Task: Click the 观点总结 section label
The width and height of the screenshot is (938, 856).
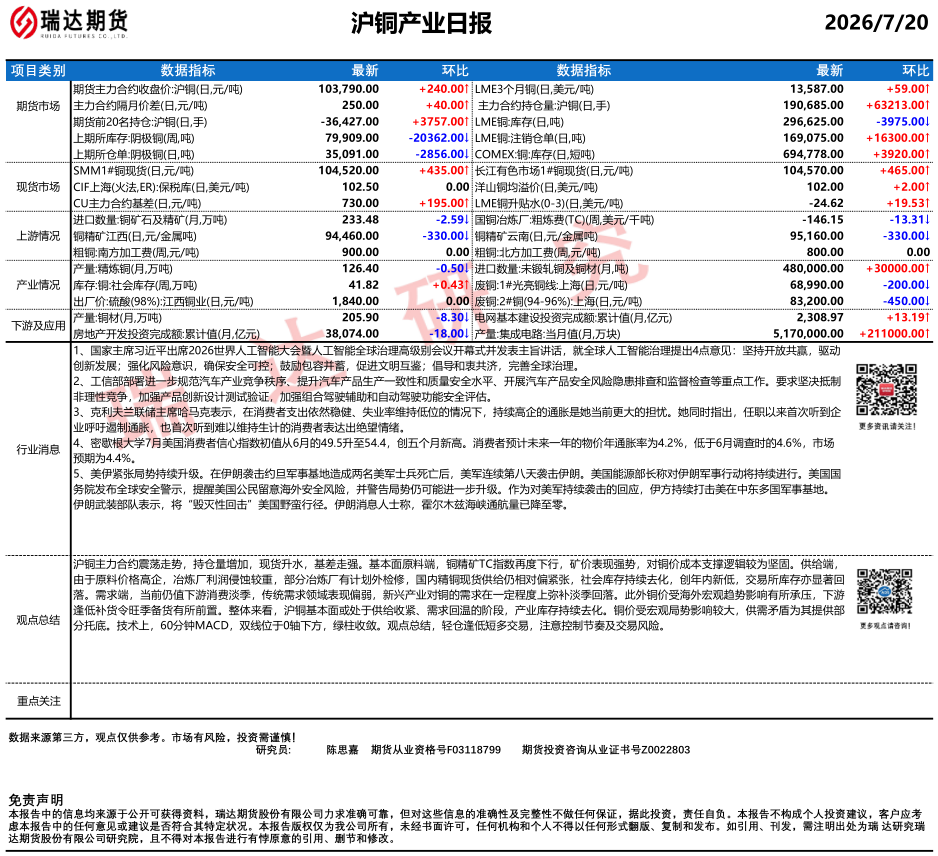Action: coord(38,620)
